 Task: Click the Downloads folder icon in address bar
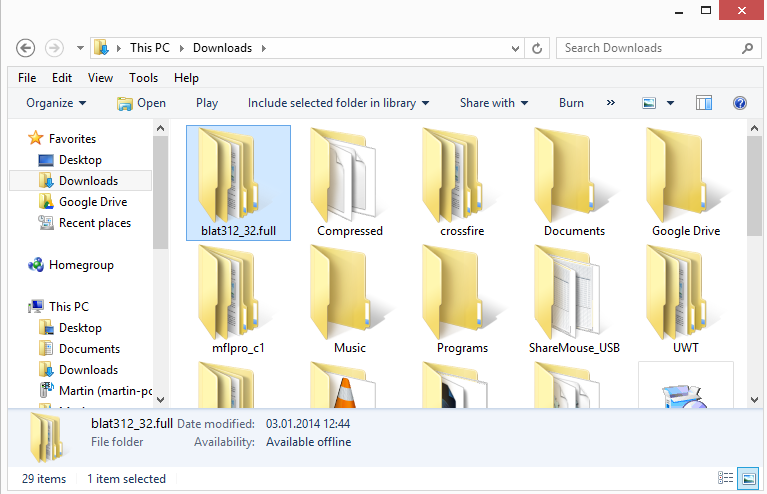click(x=101, y=48)
